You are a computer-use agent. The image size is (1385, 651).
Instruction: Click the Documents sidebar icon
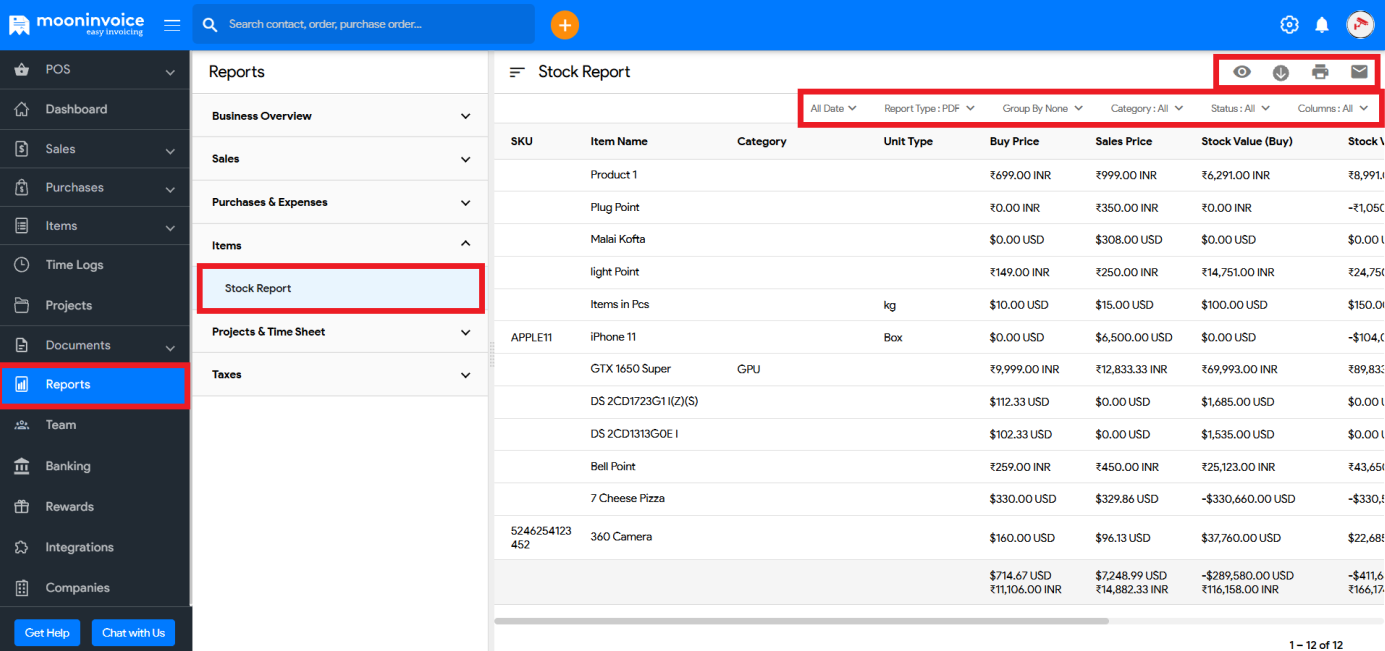(x=22, y=345)
